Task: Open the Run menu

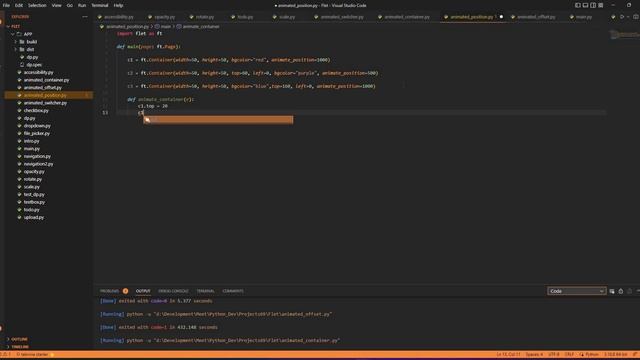Action: click(x=82, y=5)
